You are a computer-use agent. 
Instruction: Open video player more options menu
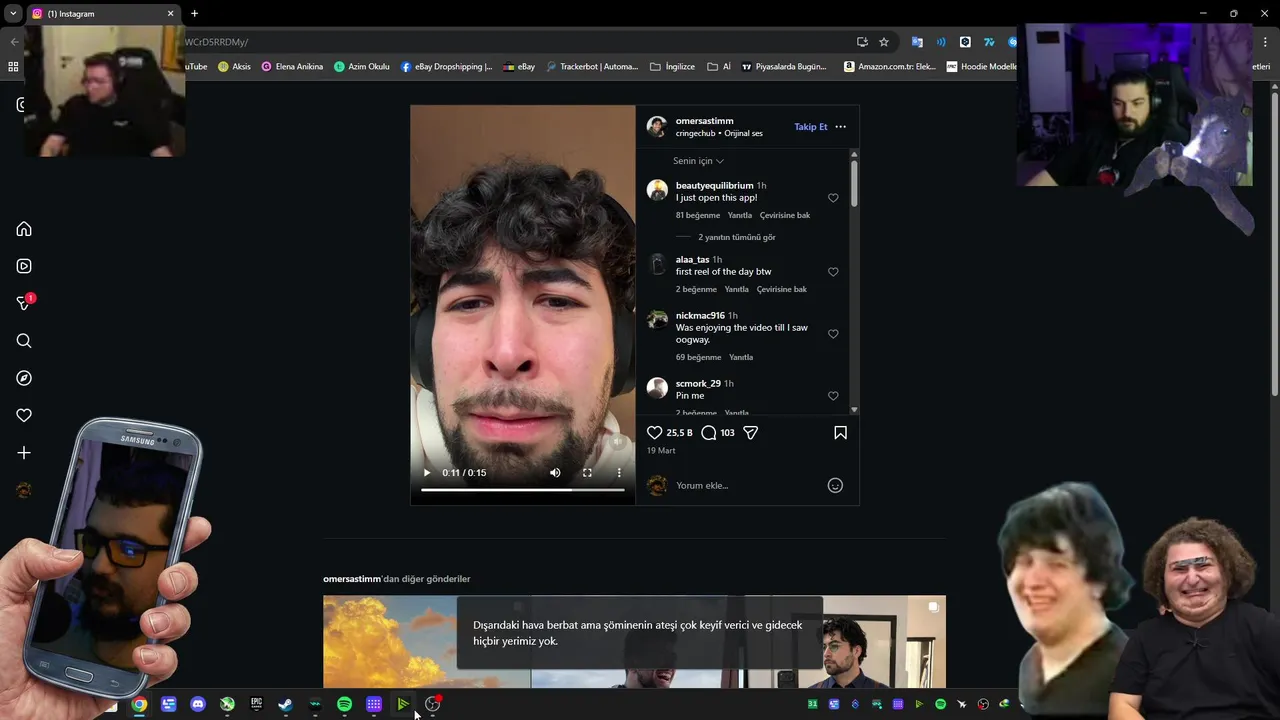pyautogui.click(x=619, y=473)
